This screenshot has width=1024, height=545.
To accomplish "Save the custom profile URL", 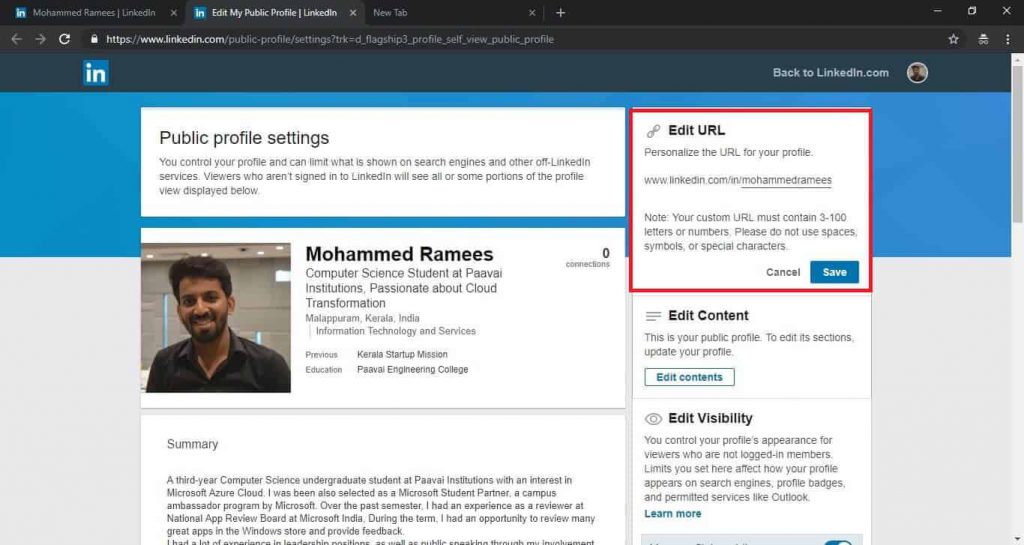I will [x=834, y=272].
